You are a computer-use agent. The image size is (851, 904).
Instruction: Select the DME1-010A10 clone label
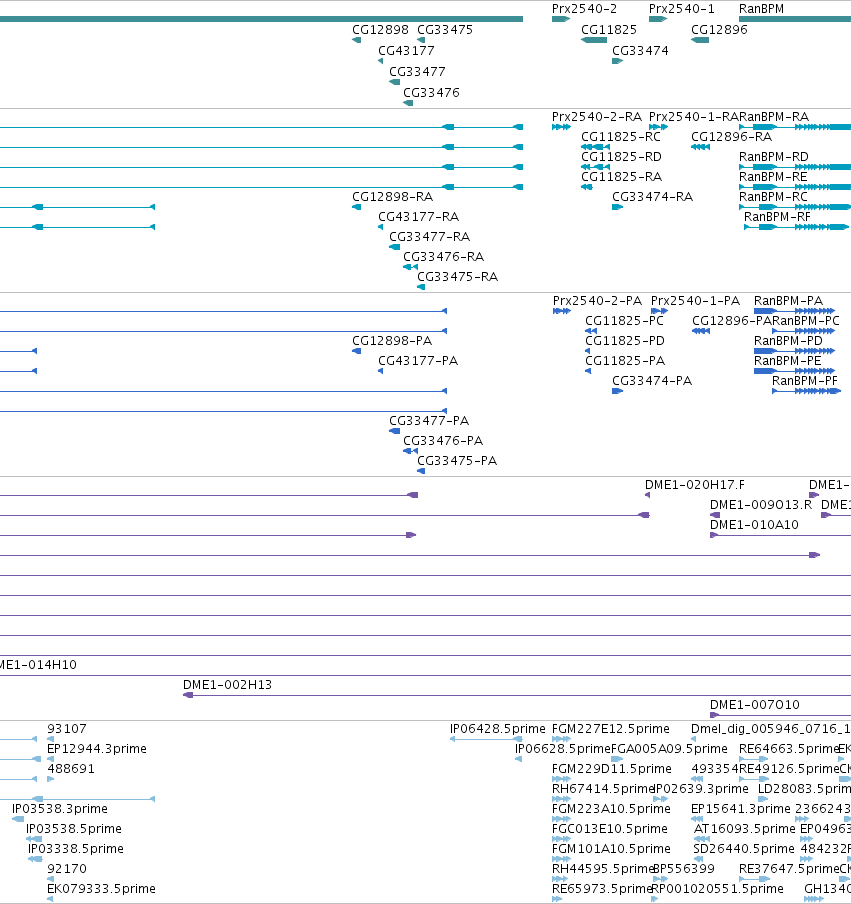coord(754,525)
